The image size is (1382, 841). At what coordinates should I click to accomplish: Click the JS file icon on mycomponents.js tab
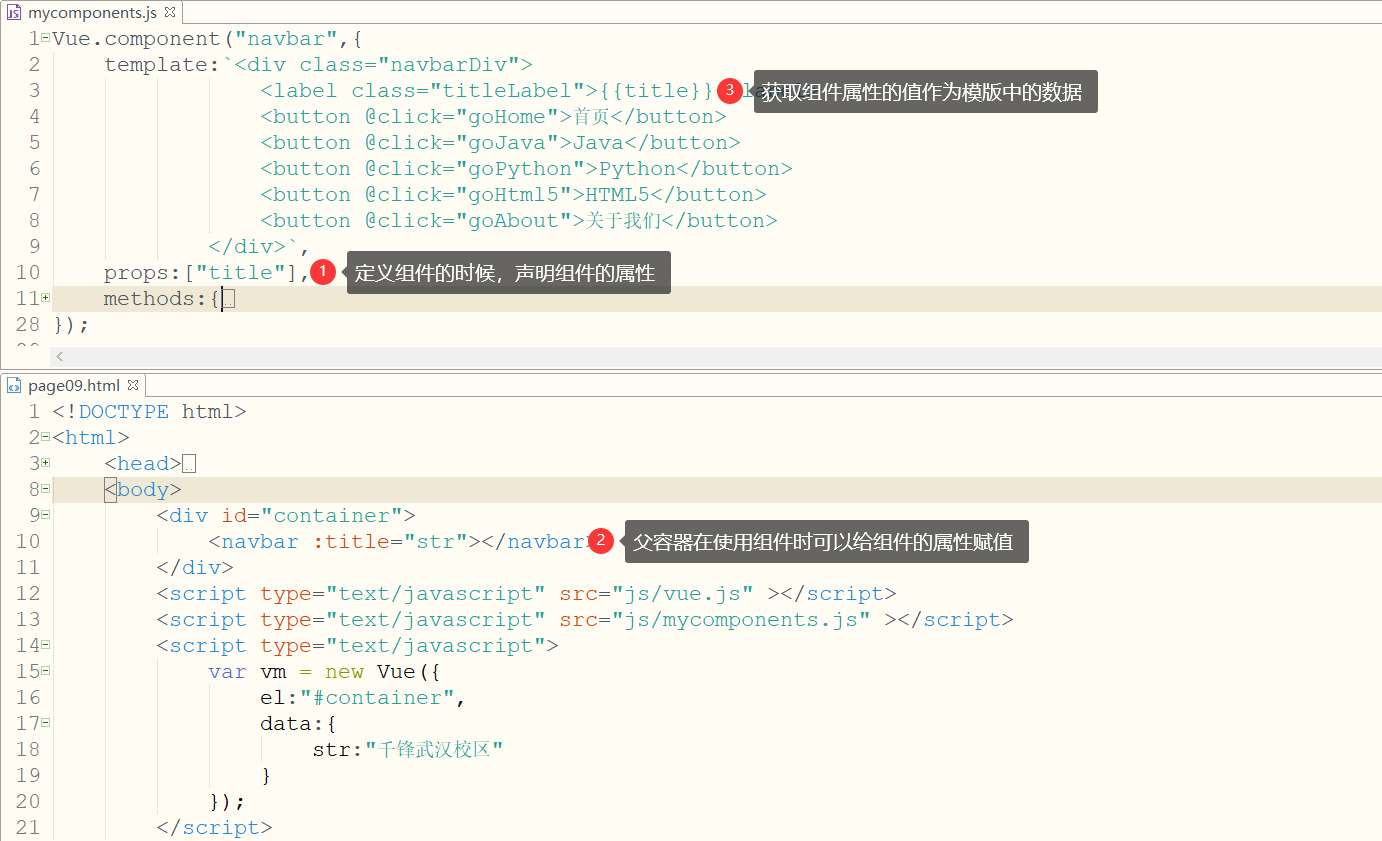click(x=14, y=12)
